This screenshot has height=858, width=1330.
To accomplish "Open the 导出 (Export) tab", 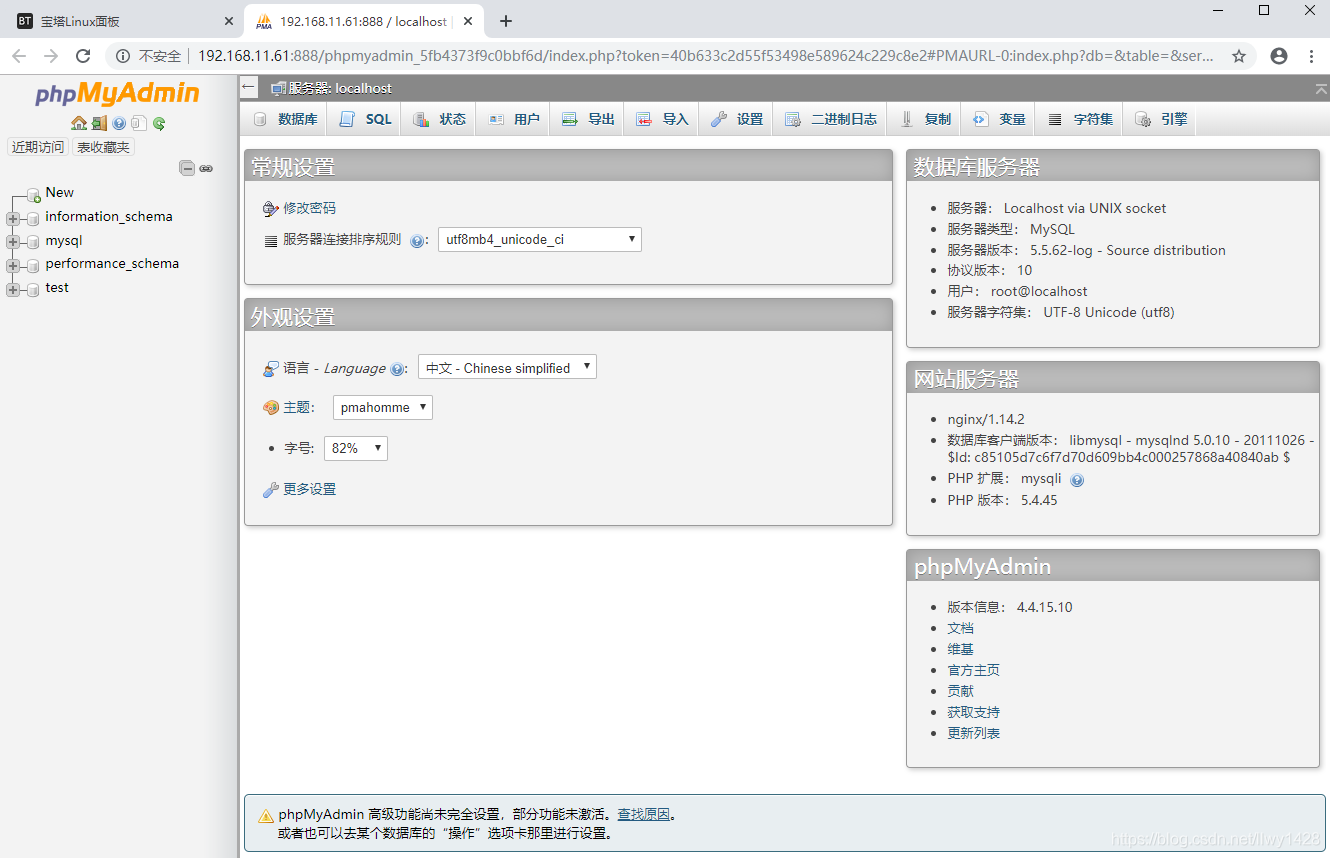I will [588, 119].
